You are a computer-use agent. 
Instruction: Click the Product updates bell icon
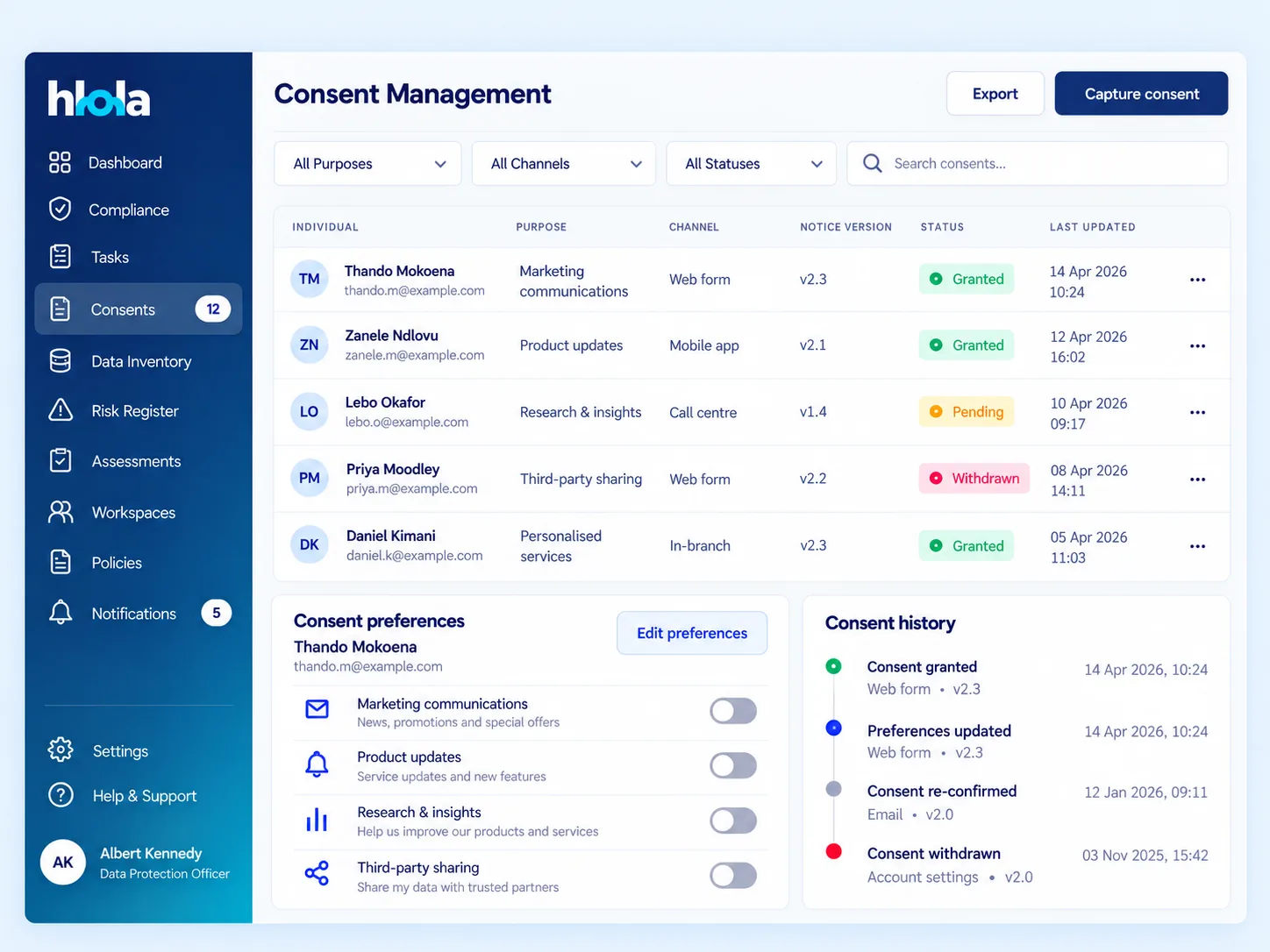pyautogui.click(x=317, y=764)
